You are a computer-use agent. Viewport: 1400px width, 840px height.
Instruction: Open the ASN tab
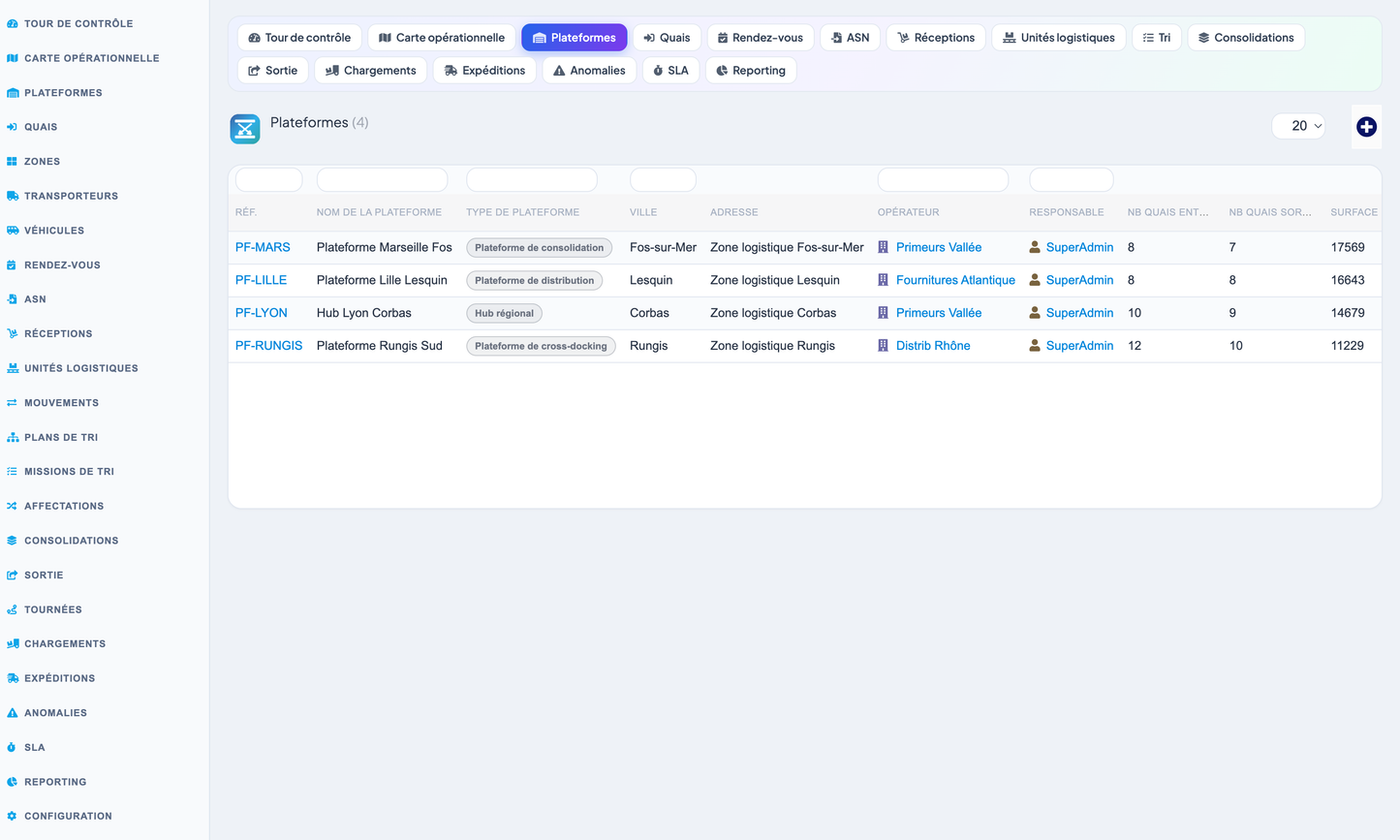(851, 38)
